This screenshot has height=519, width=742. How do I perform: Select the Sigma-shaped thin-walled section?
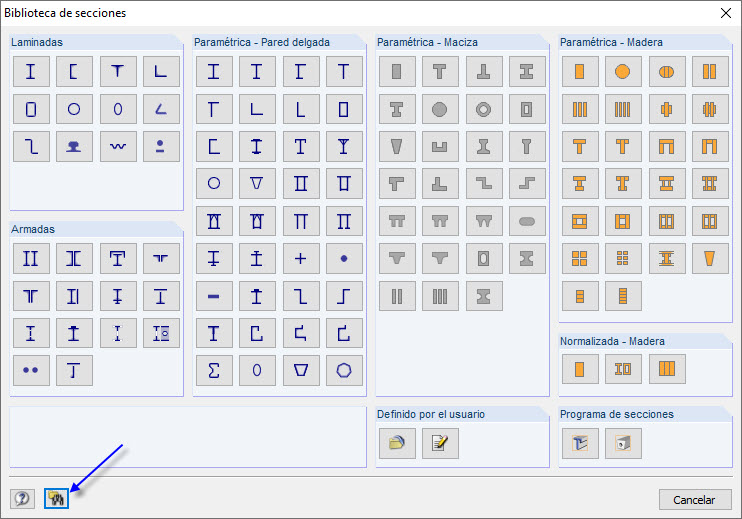[x=214, y=370]
